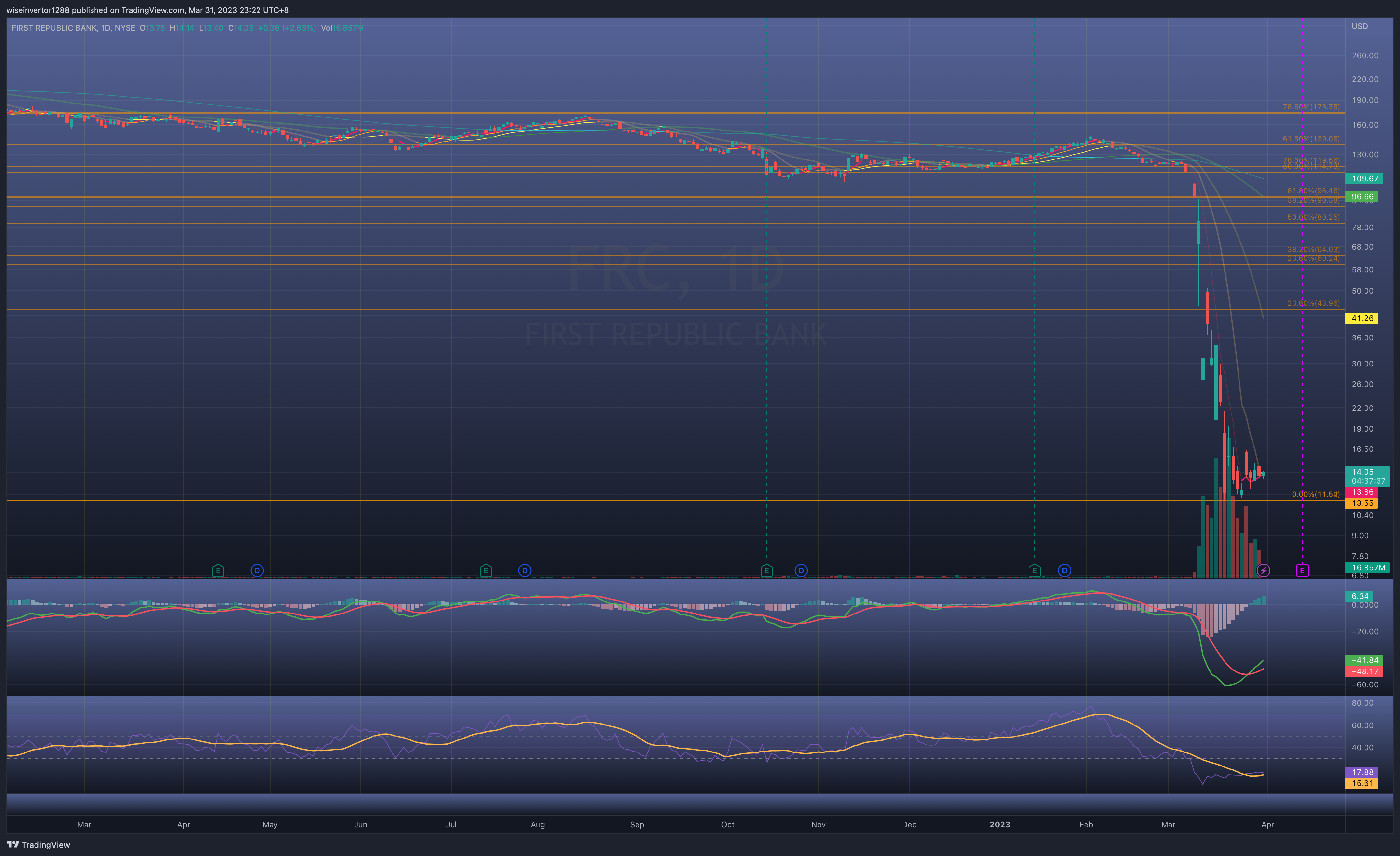The height and width of the screenshot is (856, 1400).
Task: Click the Fib label 0.00%(11.54)
Action: point(1315,494)
